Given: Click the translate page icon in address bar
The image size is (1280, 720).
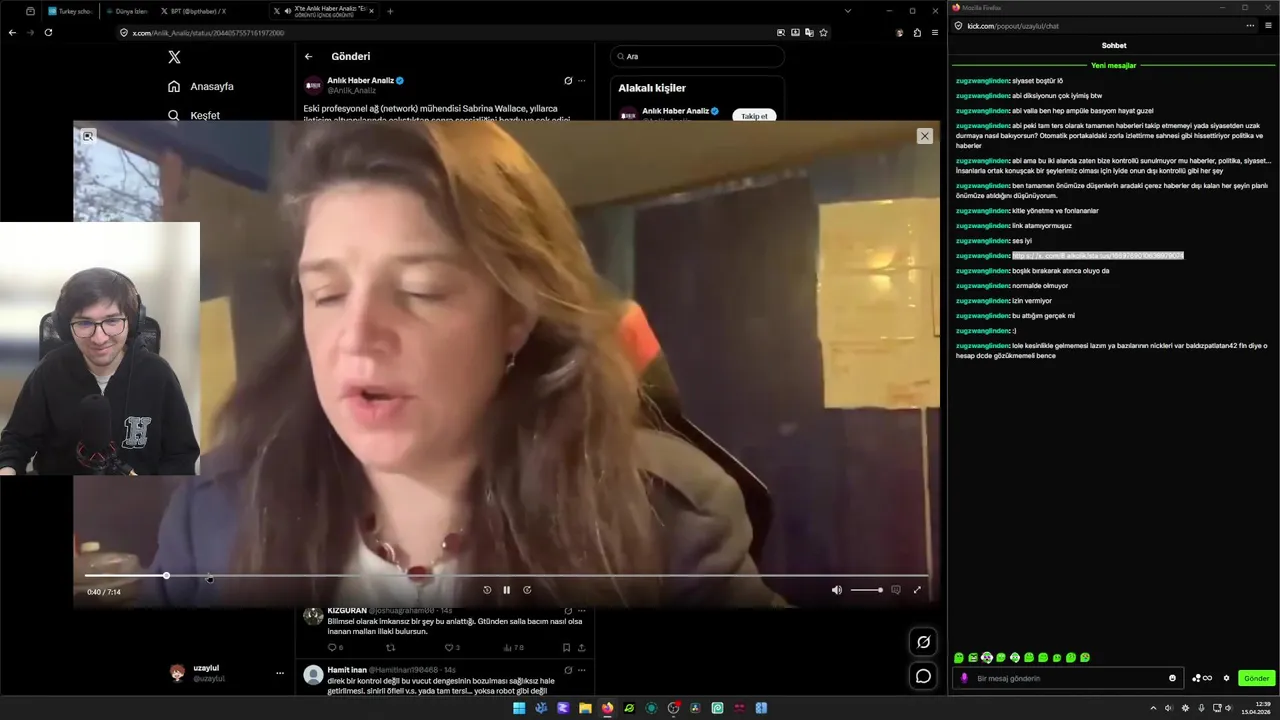Looking at the screenshot, I should point(809,32).
